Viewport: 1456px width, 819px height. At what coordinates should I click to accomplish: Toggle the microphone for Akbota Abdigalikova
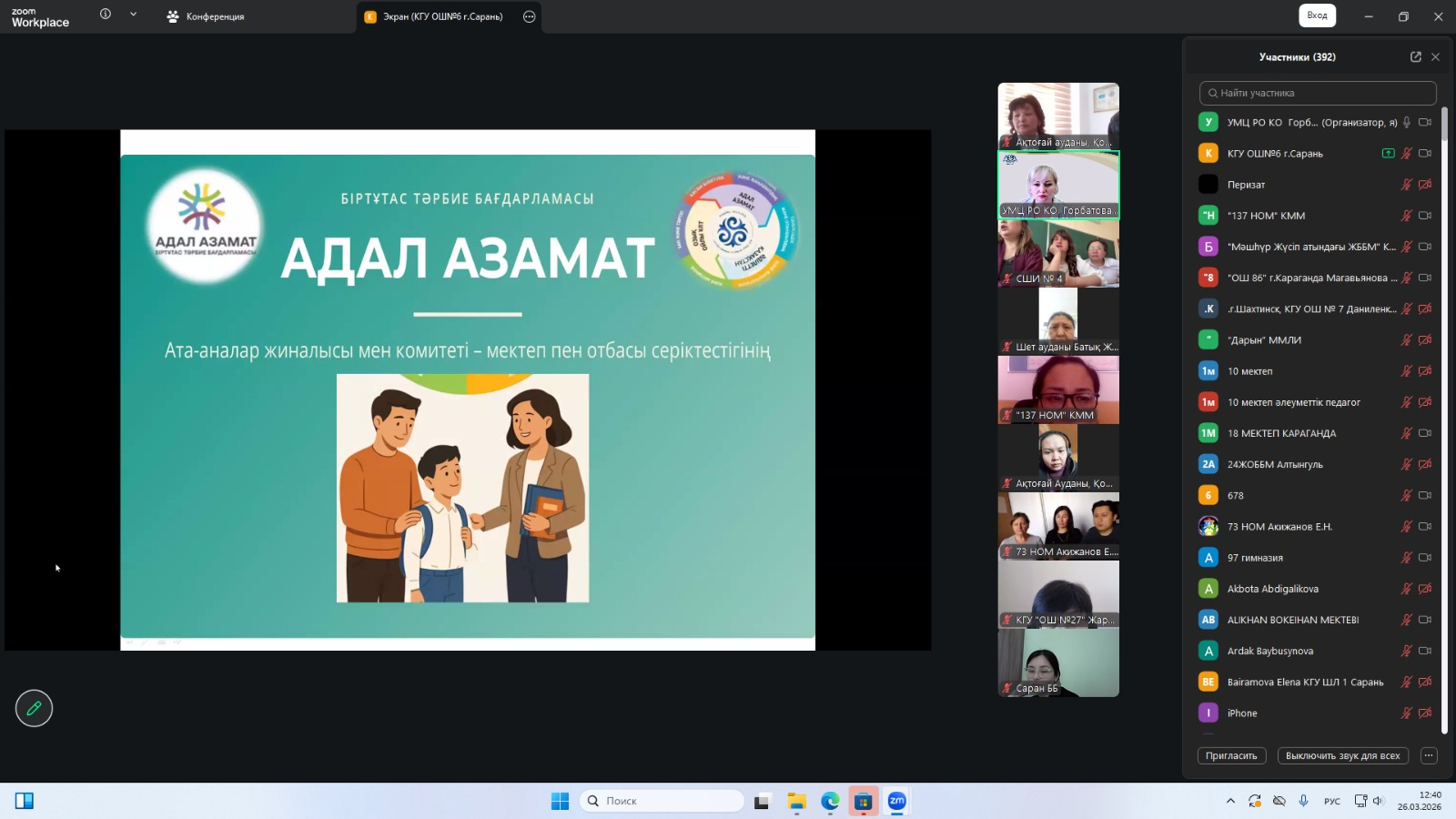(1406, 589)
